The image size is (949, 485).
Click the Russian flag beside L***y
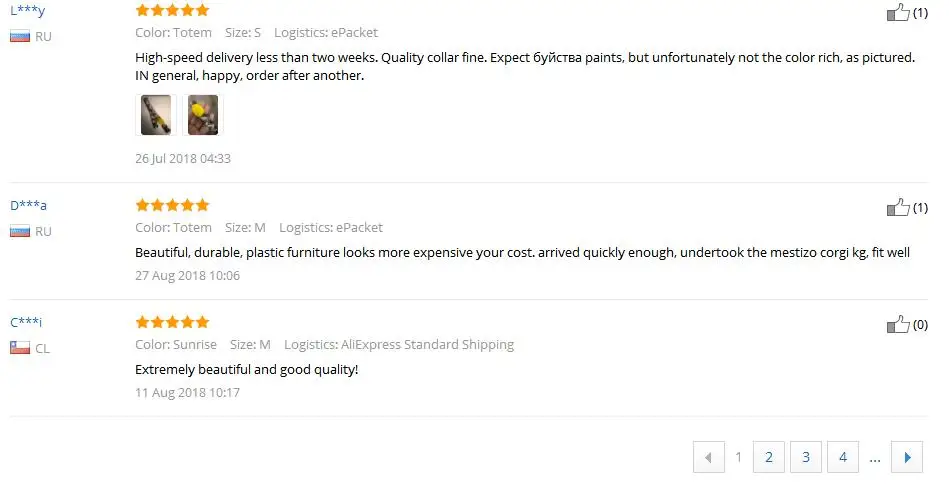pyautogui.click(x=19, y=37)
